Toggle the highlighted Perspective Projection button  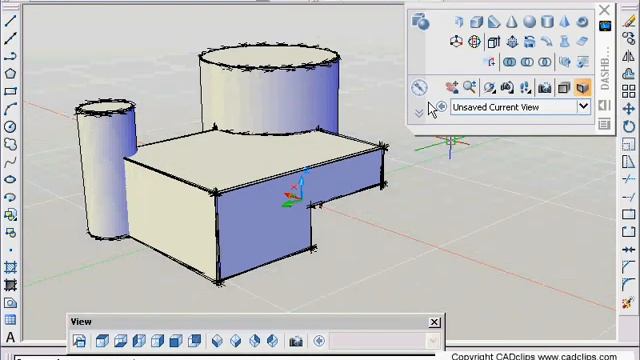(582, 87)
